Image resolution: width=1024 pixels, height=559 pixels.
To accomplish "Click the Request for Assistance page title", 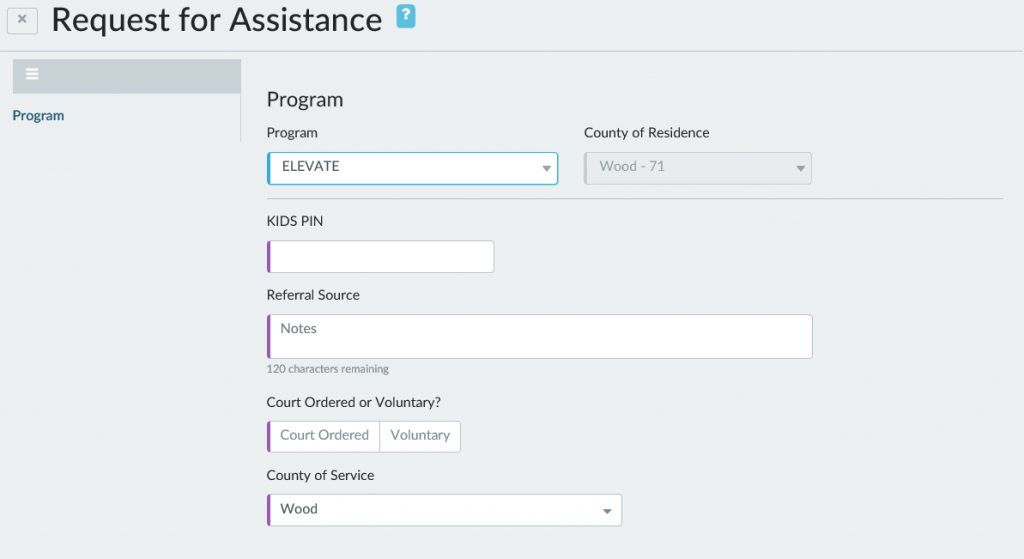I will [x=217, y=19].
